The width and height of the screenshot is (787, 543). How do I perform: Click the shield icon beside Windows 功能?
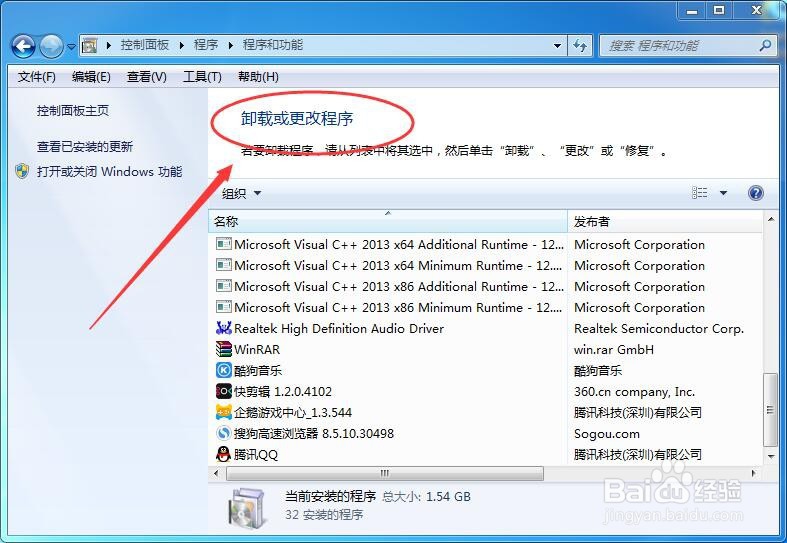tap(22, 172)
